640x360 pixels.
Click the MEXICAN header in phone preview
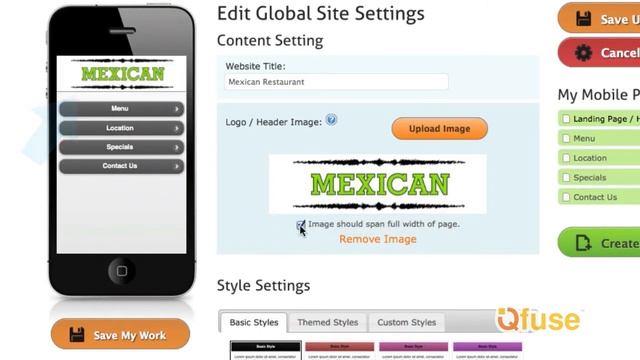[122, 74]
